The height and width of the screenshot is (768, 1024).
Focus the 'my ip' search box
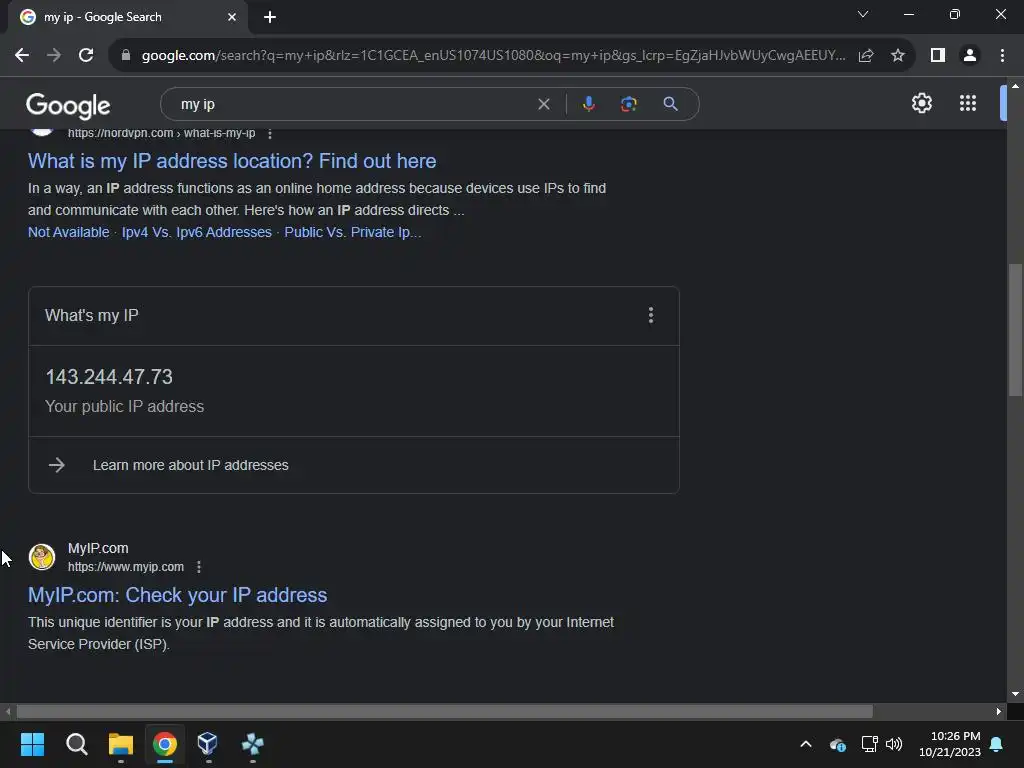(x=353, y=104)
